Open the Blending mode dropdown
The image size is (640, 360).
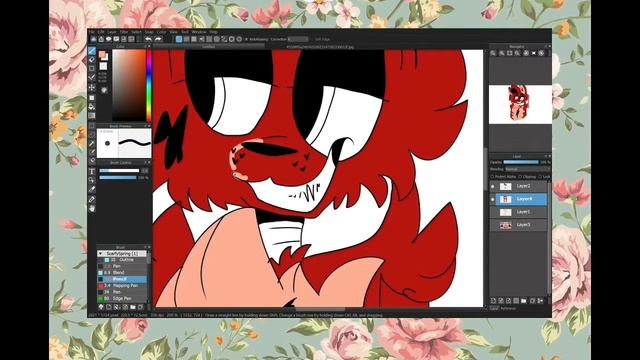pos(527,169)
